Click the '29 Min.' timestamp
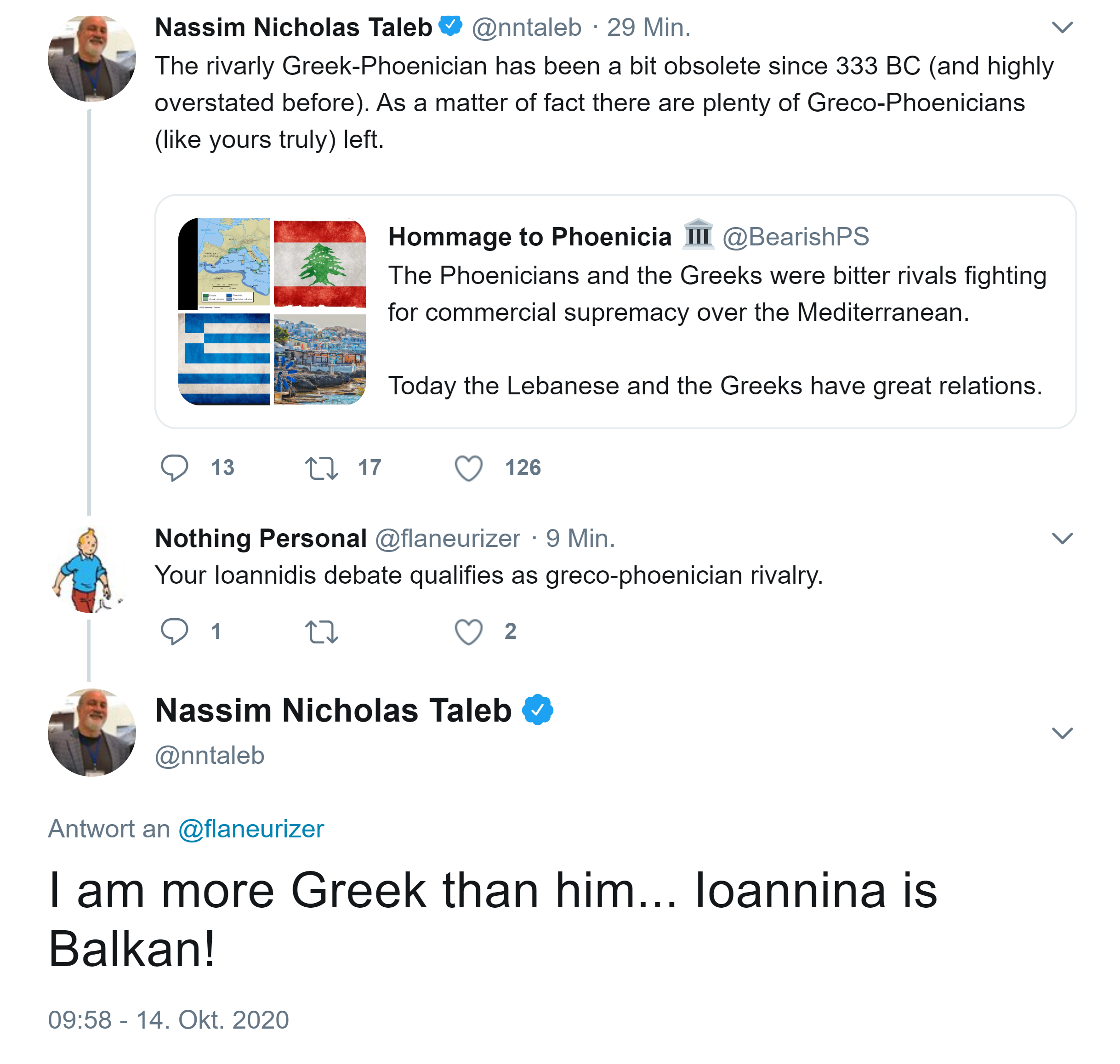This screenshot has width=1120, height=1064. [x=648, y=27]
